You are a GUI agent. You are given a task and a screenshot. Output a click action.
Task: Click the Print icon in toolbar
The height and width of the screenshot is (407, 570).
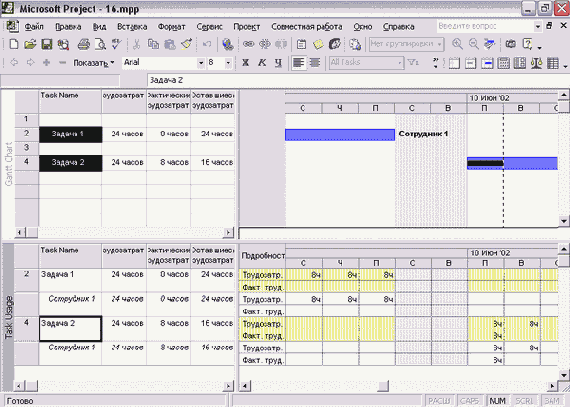point(84,44)
